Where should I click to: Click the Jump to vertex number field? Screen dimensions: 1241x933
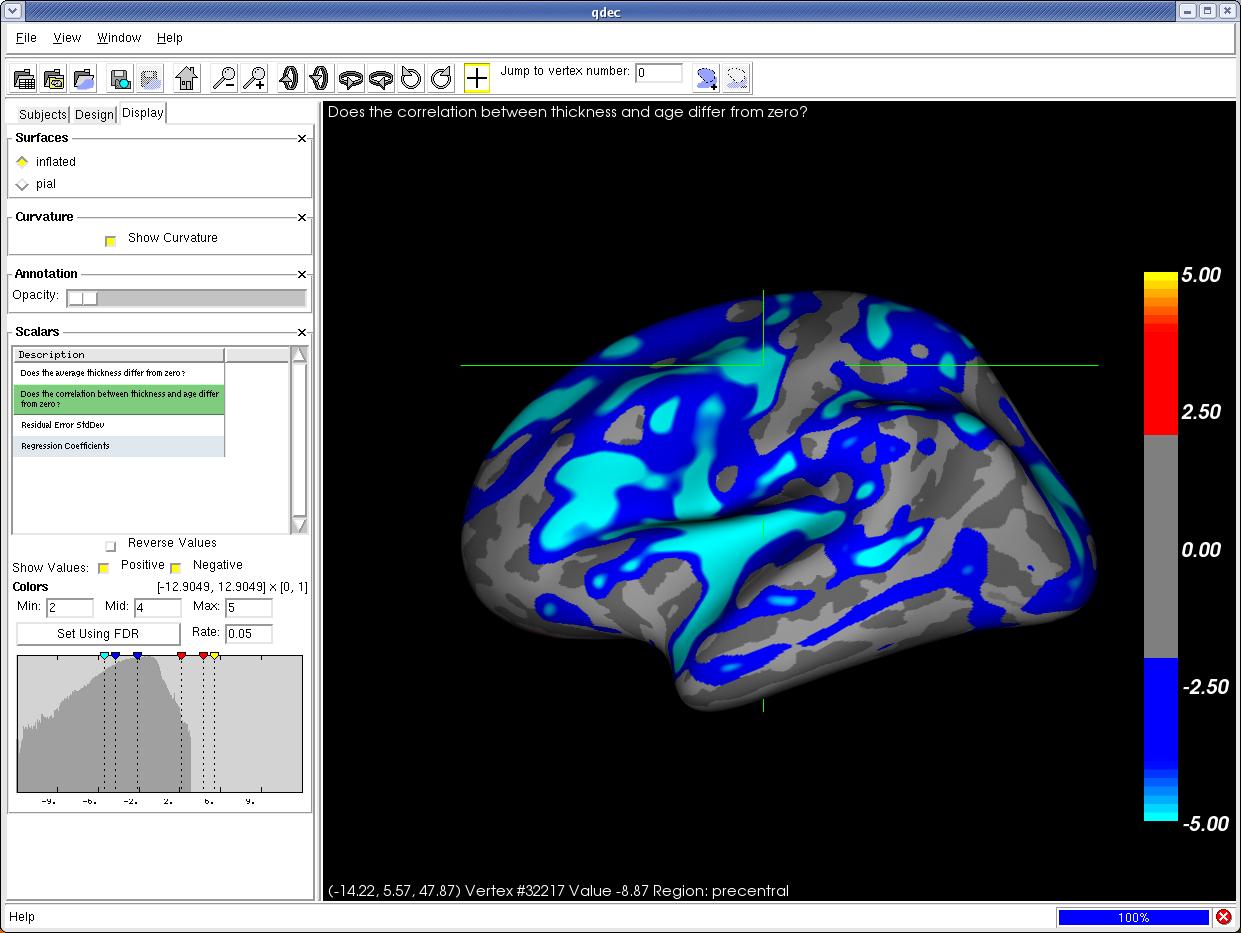tap(659, 73)
